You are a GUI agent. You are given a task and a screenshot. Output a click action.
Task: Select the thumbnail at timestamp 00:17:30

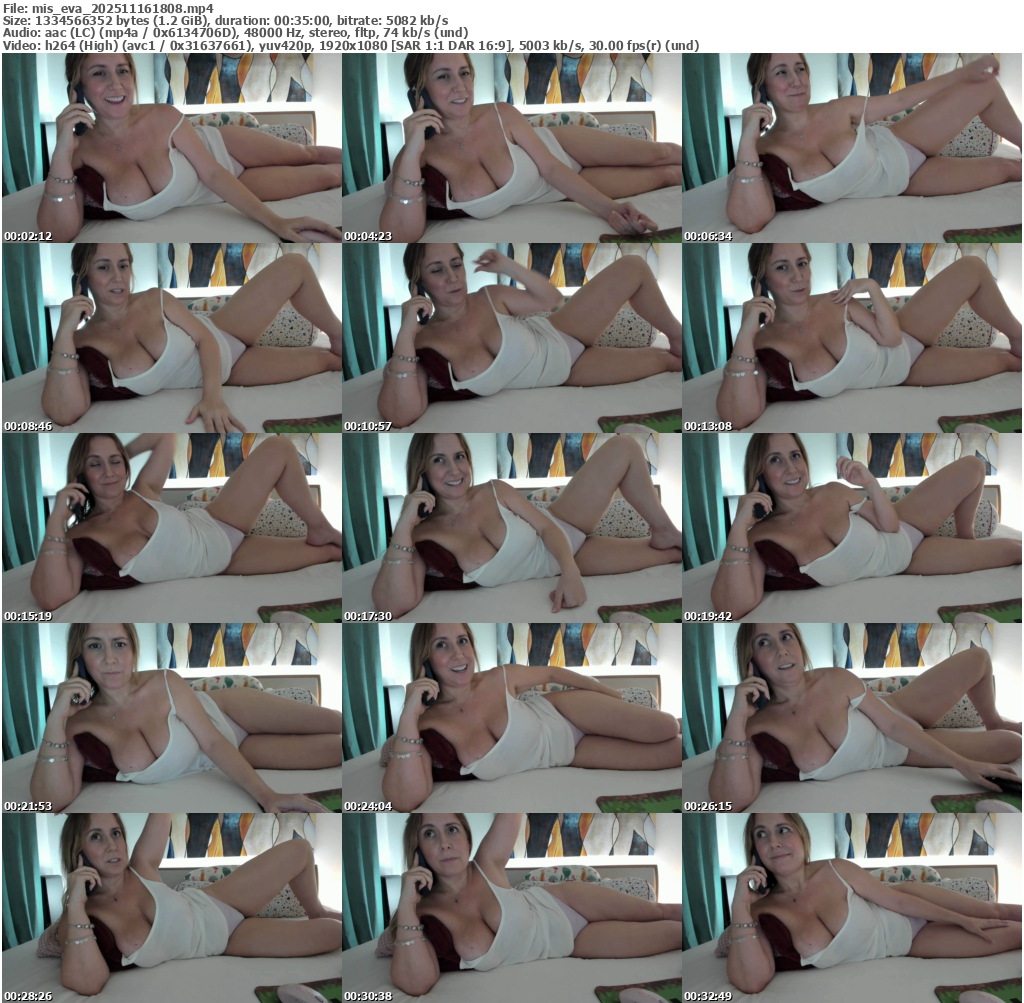[511, 528]
